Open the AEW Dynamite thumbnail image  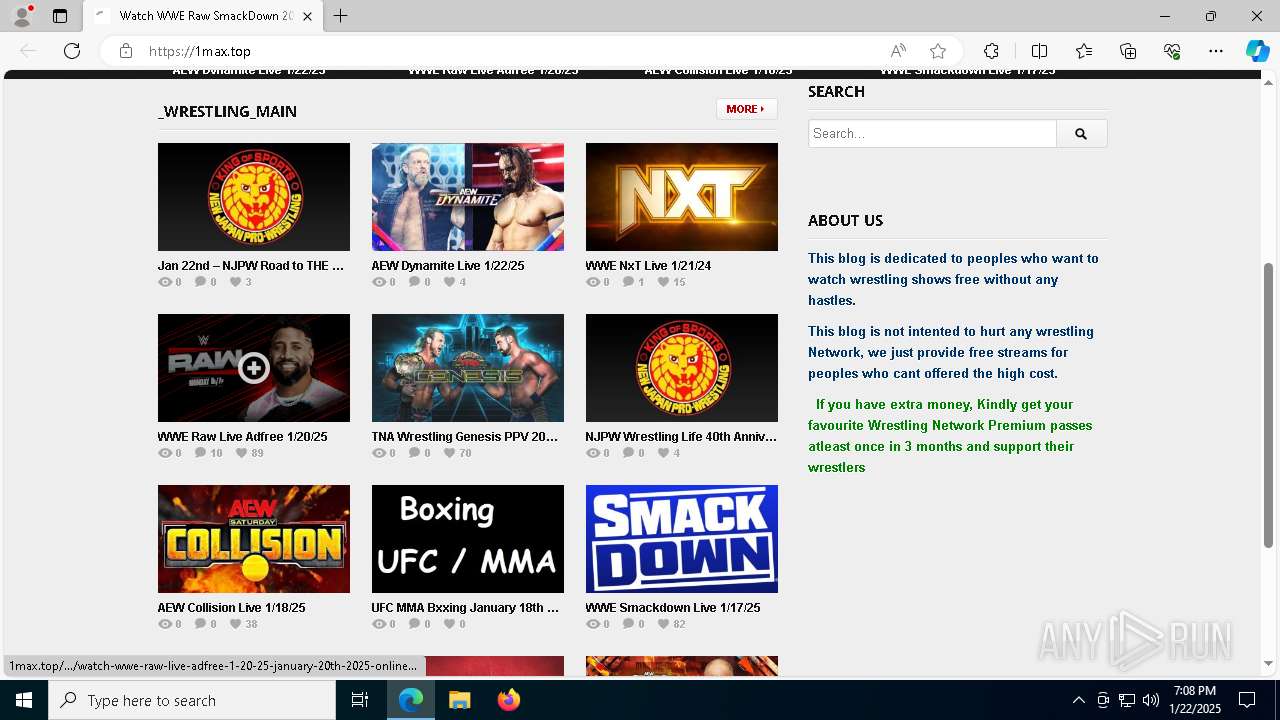[x=468, y=197]
